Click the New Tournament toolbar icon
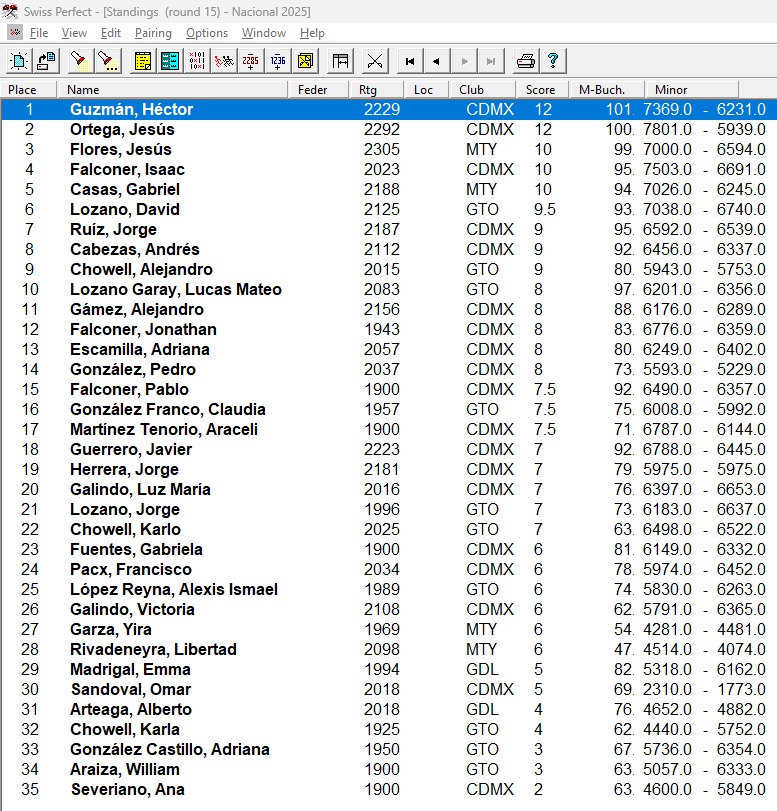The image size is (777, 811). pos(19,61)
